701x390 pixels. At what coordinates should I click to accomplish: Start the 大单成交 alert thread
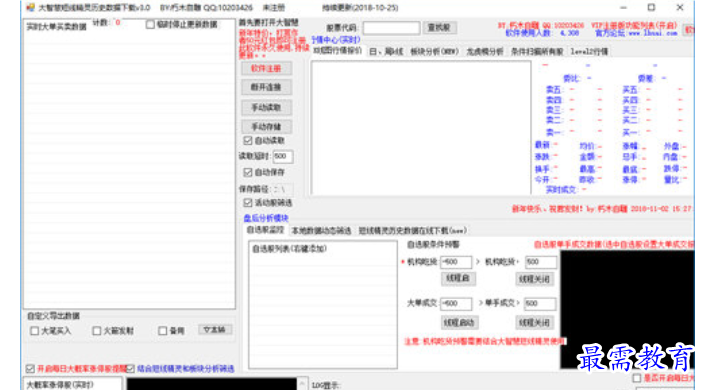[459, 322]
